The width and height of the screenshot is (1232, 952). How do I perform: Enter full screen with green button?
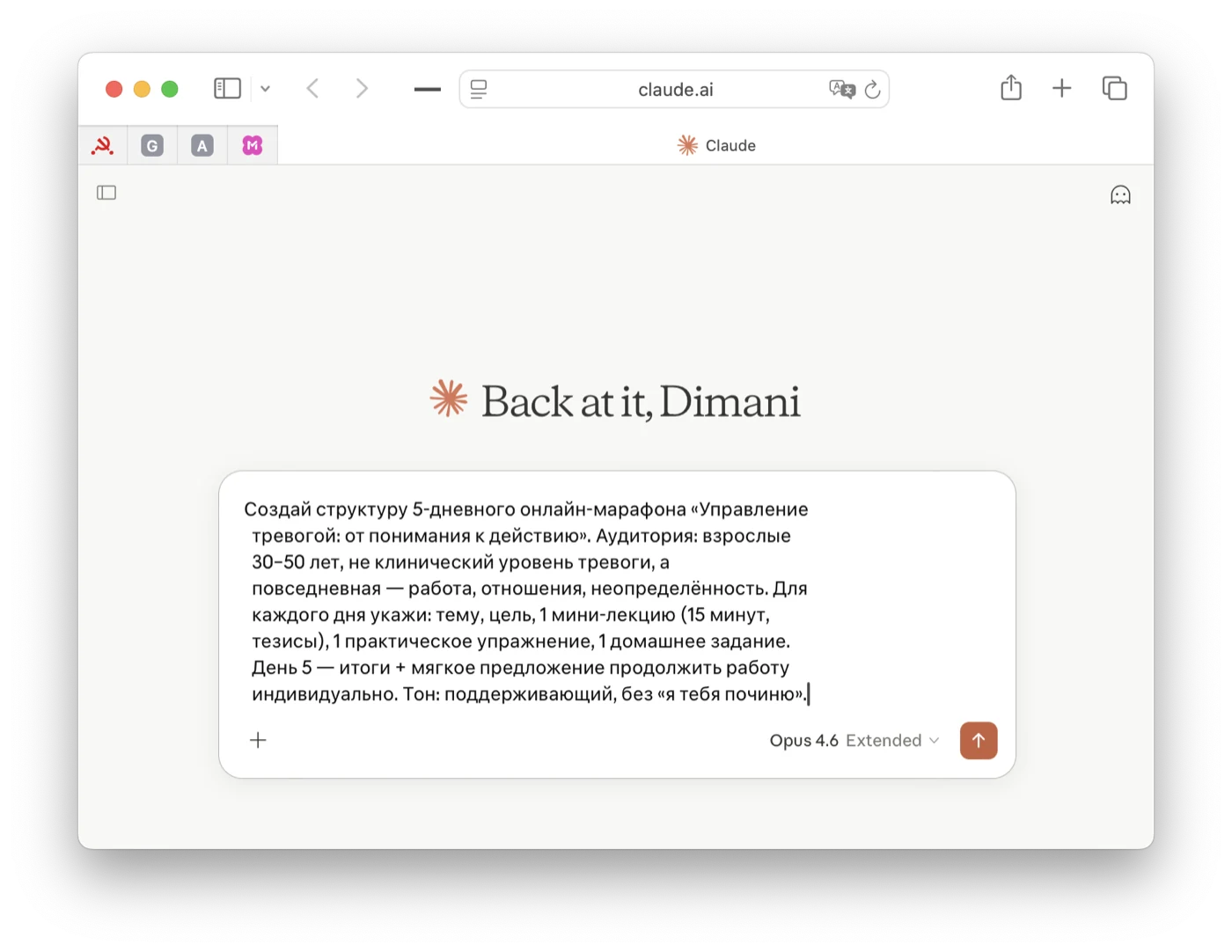(170, 89)
